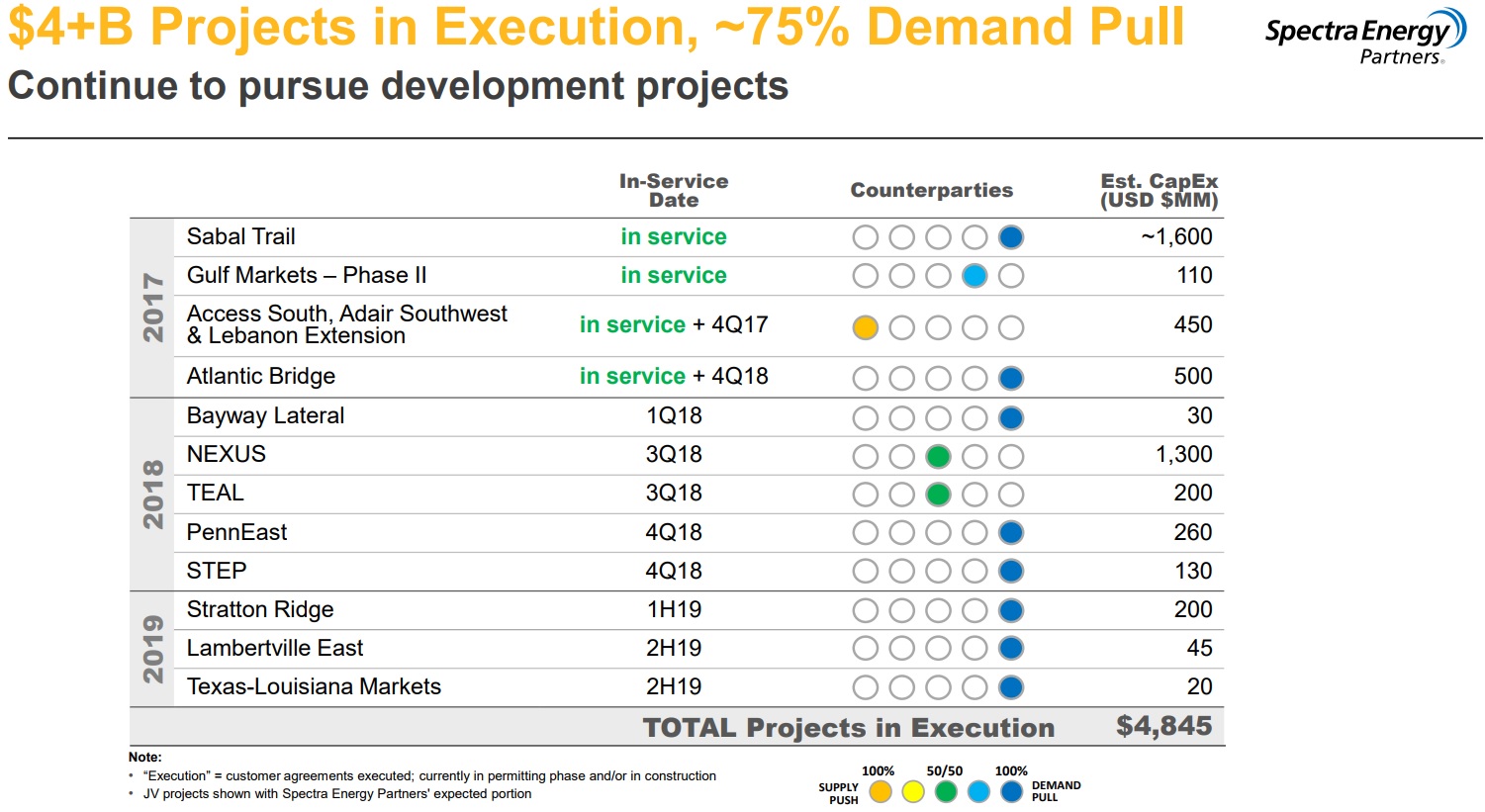Click the dark blue demand pull legend swatch
The height and width of the screenshot is (812, 1485).
(x=1011, y=791)
